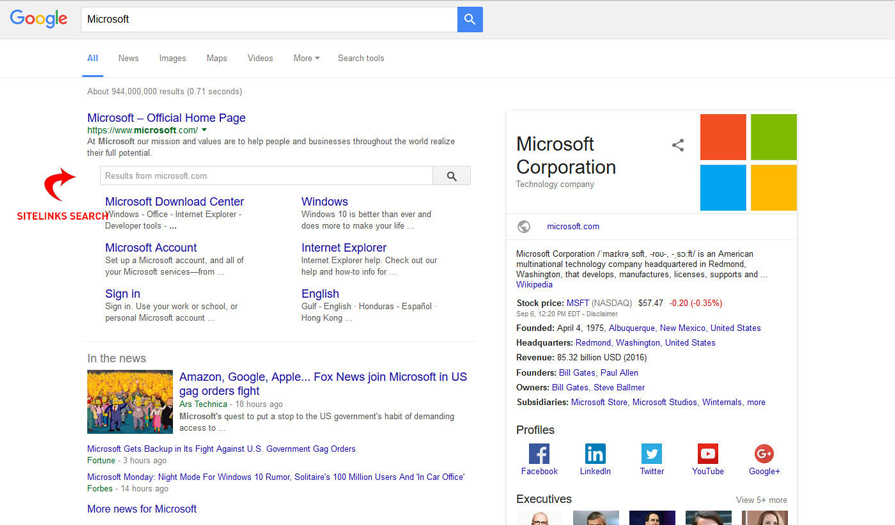Click the Google logo

pyautogui.click(x=39, y=19)
